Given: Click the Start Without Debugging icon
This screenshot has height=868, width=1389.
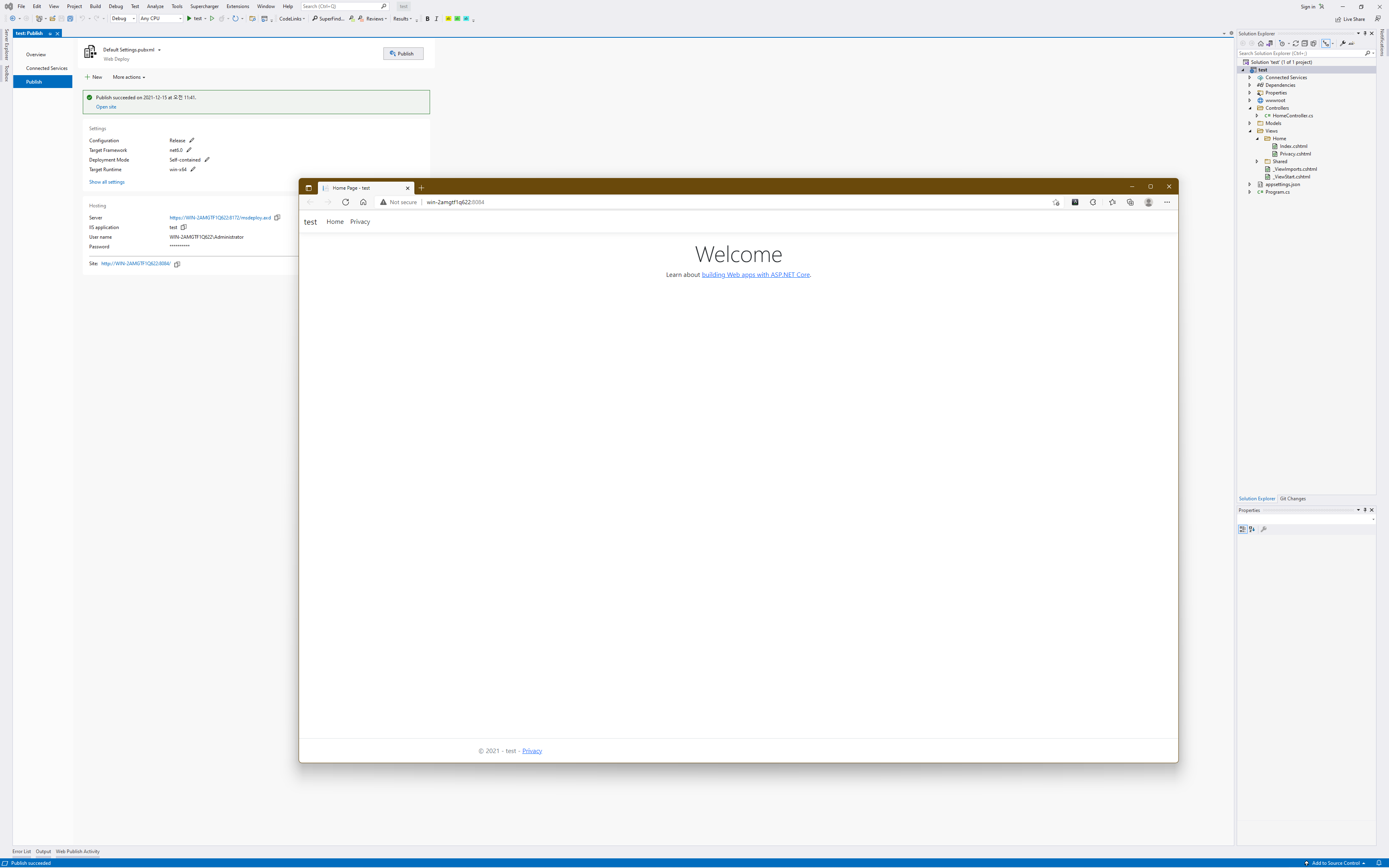Looking at the screenshot, I should (x=212, y=18).
